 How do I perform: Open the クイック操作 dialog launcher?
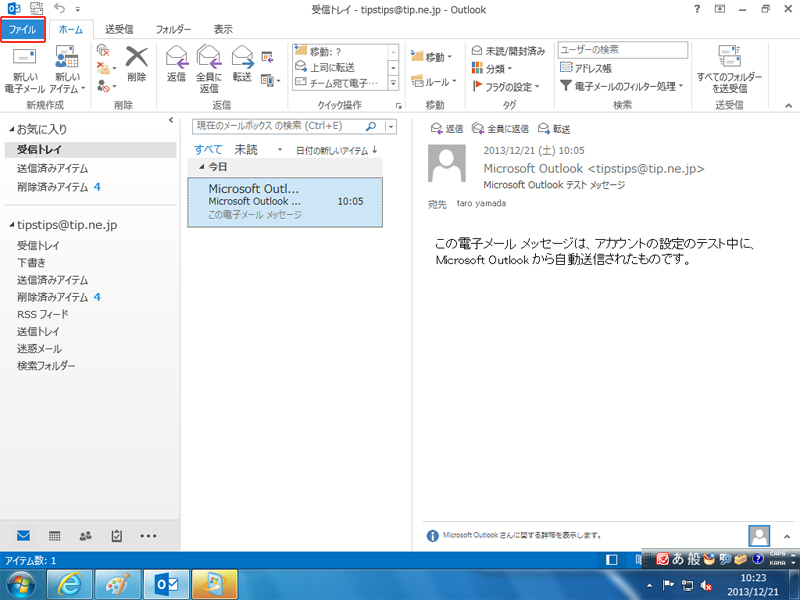coord(398,106)
